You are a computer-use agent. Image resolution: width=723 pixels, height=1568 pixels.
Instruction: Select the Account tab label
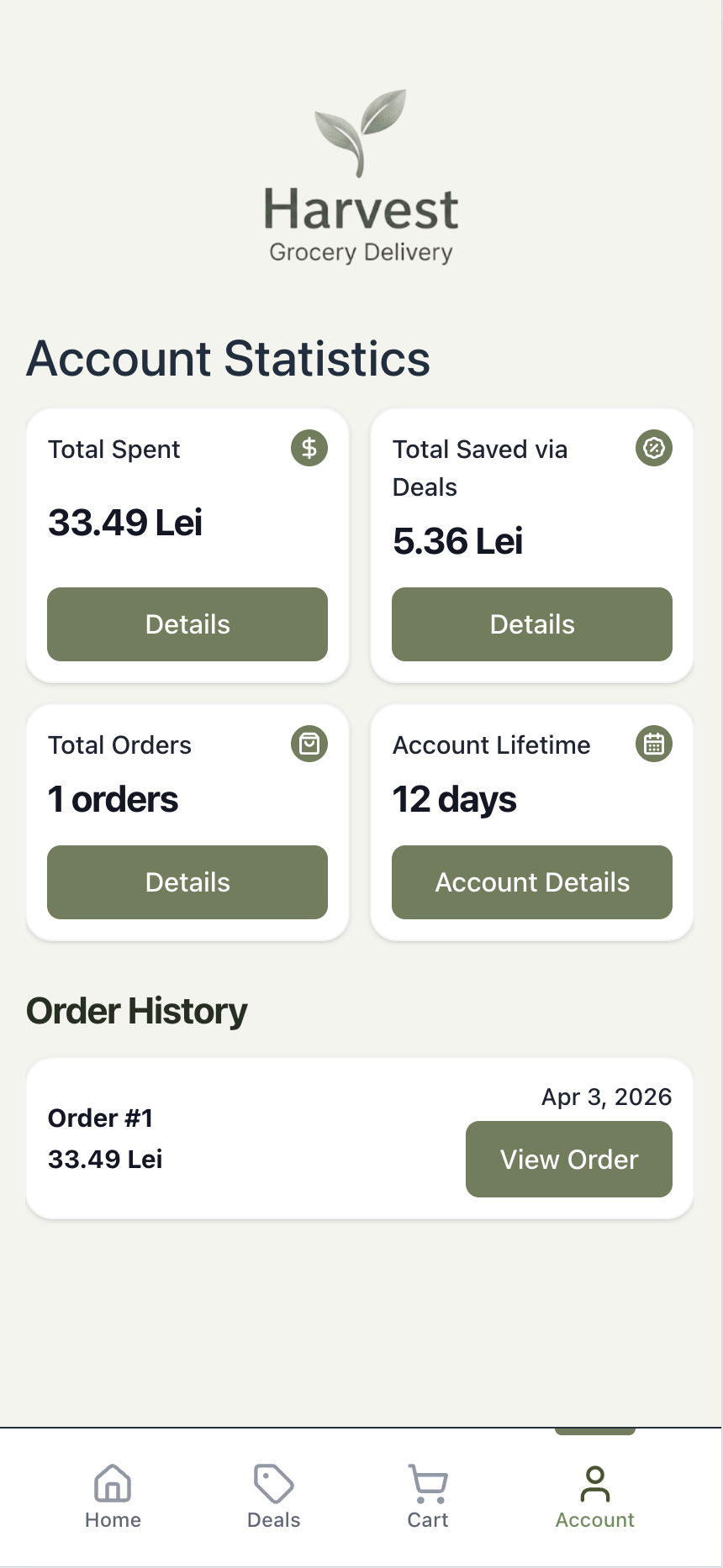[x=595, y=1520]
